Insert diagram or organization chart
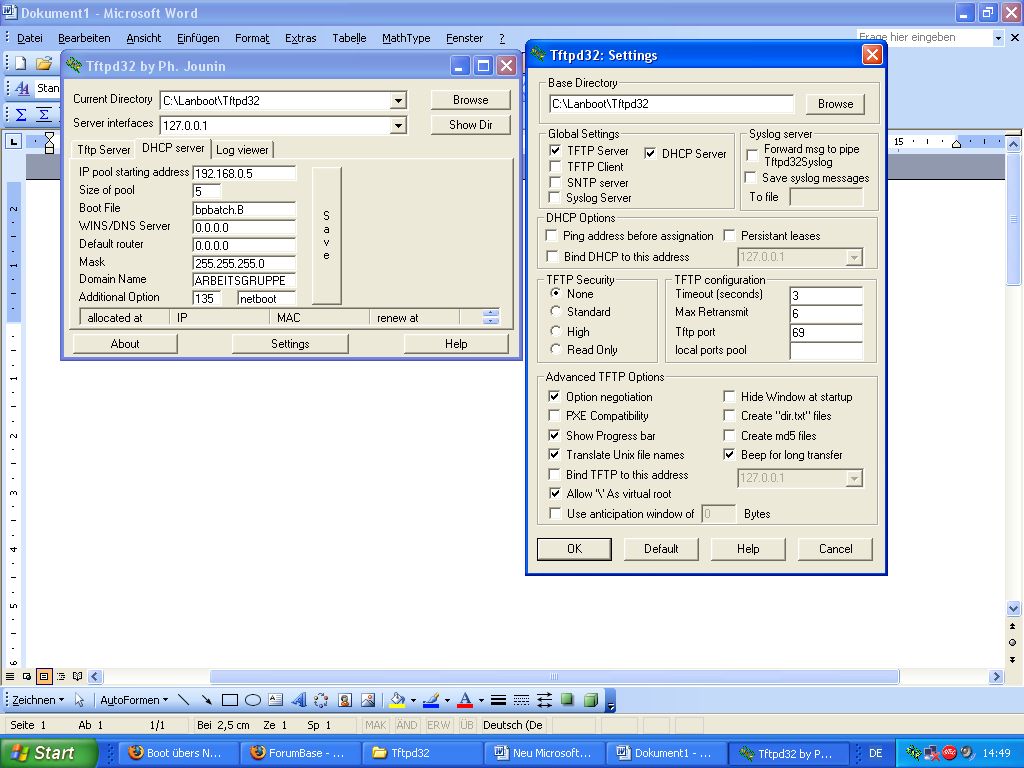1024x768 pixels. (321, 700)
